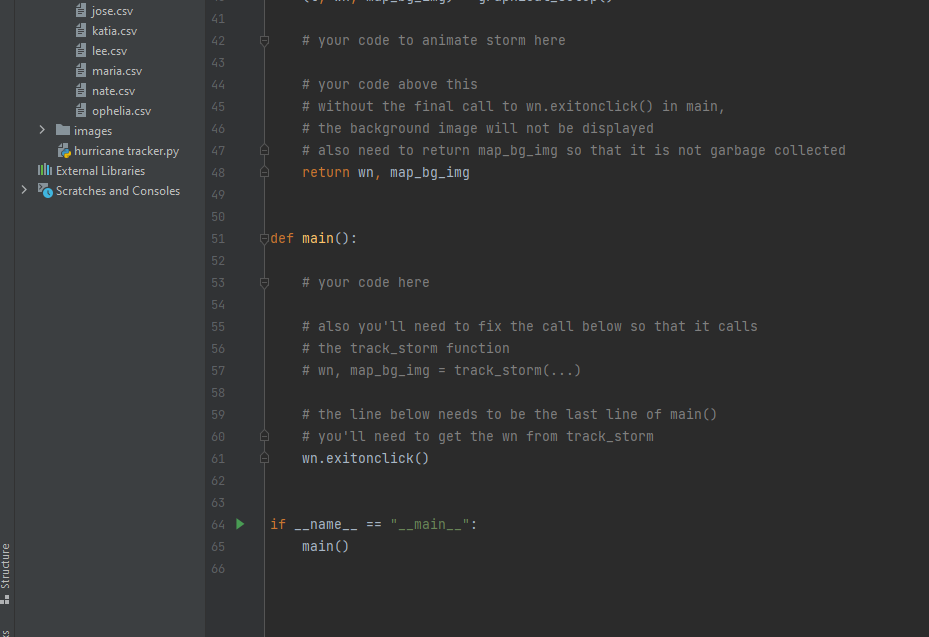
Task: Click the Scratches and Consoles icon
Action: tap(45, 190)
